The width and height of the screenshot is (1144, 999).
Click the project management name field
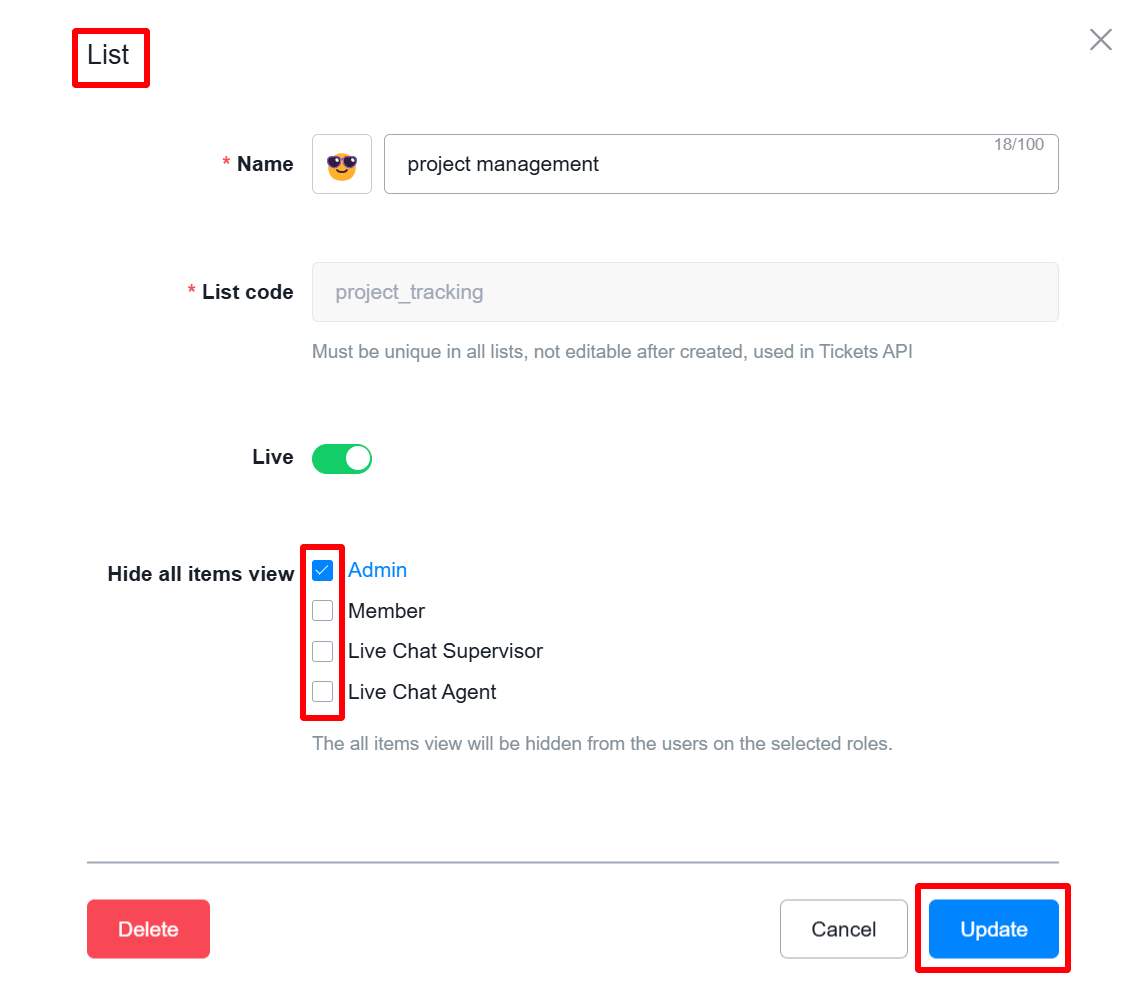click(721, 164)
